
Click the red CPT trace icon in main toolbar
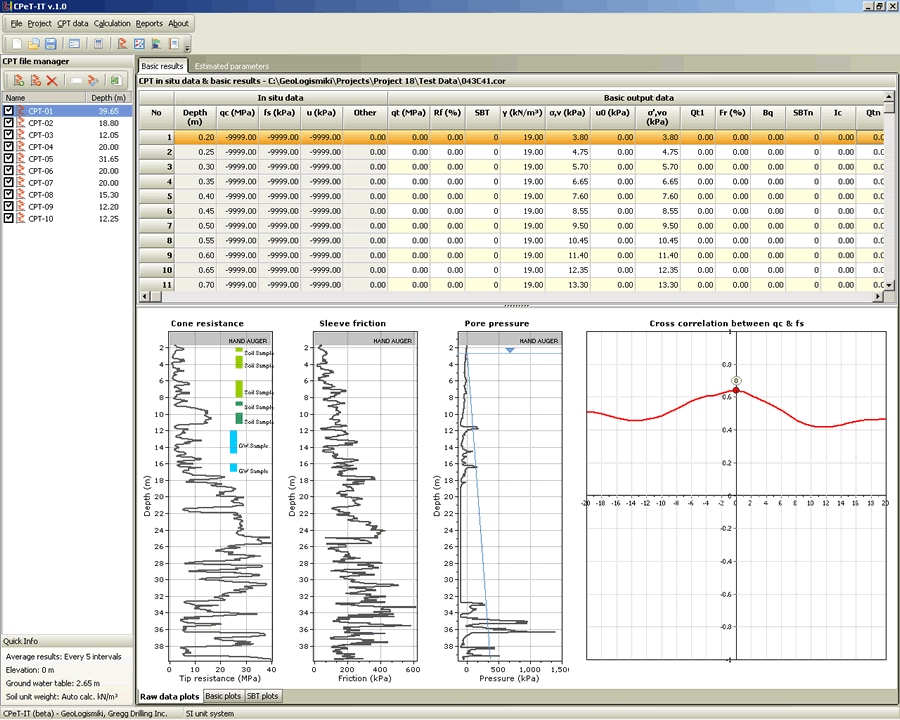122,44
